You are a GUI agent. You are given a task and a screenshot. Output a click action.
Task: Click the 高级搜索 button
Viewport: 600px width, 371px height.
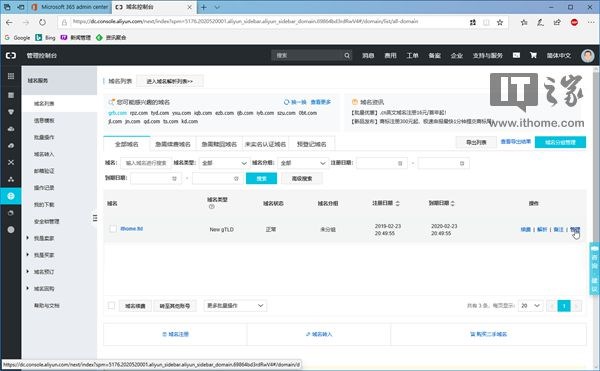coord(302,178)
